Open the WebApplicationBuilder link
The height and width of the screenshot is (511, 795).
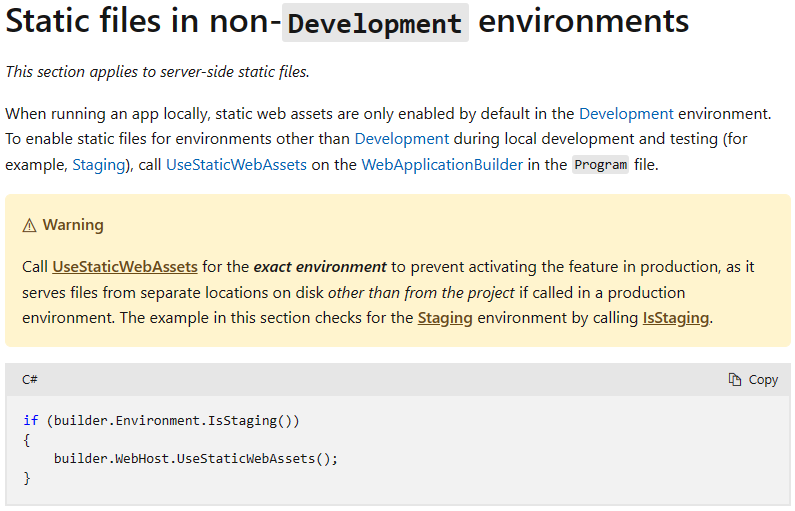442,165
